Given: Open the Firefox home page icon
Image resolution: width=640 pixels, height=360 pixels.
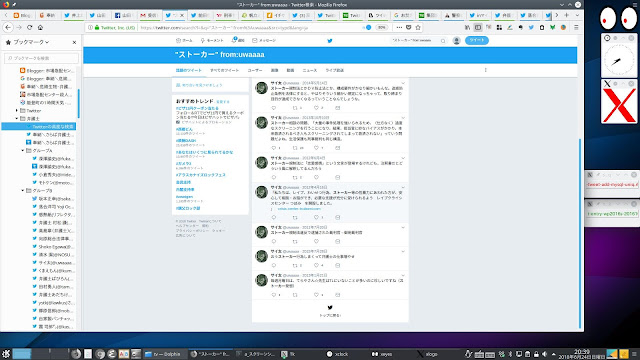Looking at the screenshot, I should 40,27.
